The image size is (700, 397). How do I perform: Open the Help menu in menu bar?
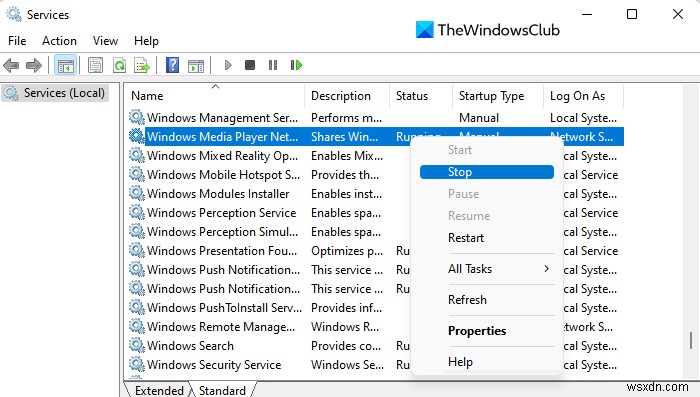pyautogui.click(x=146, y=41)
